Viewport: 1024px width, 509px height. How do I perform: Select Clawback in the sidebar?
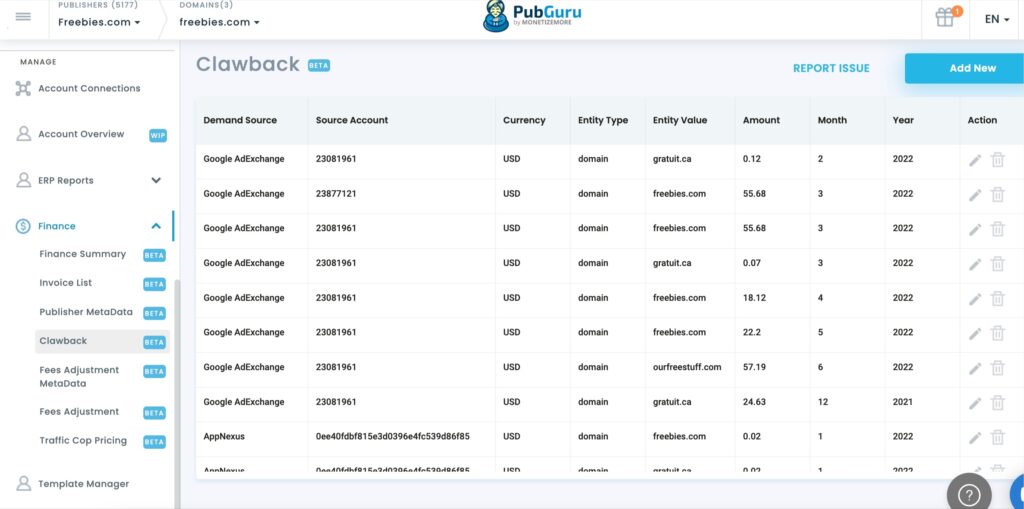click(102, 341)
